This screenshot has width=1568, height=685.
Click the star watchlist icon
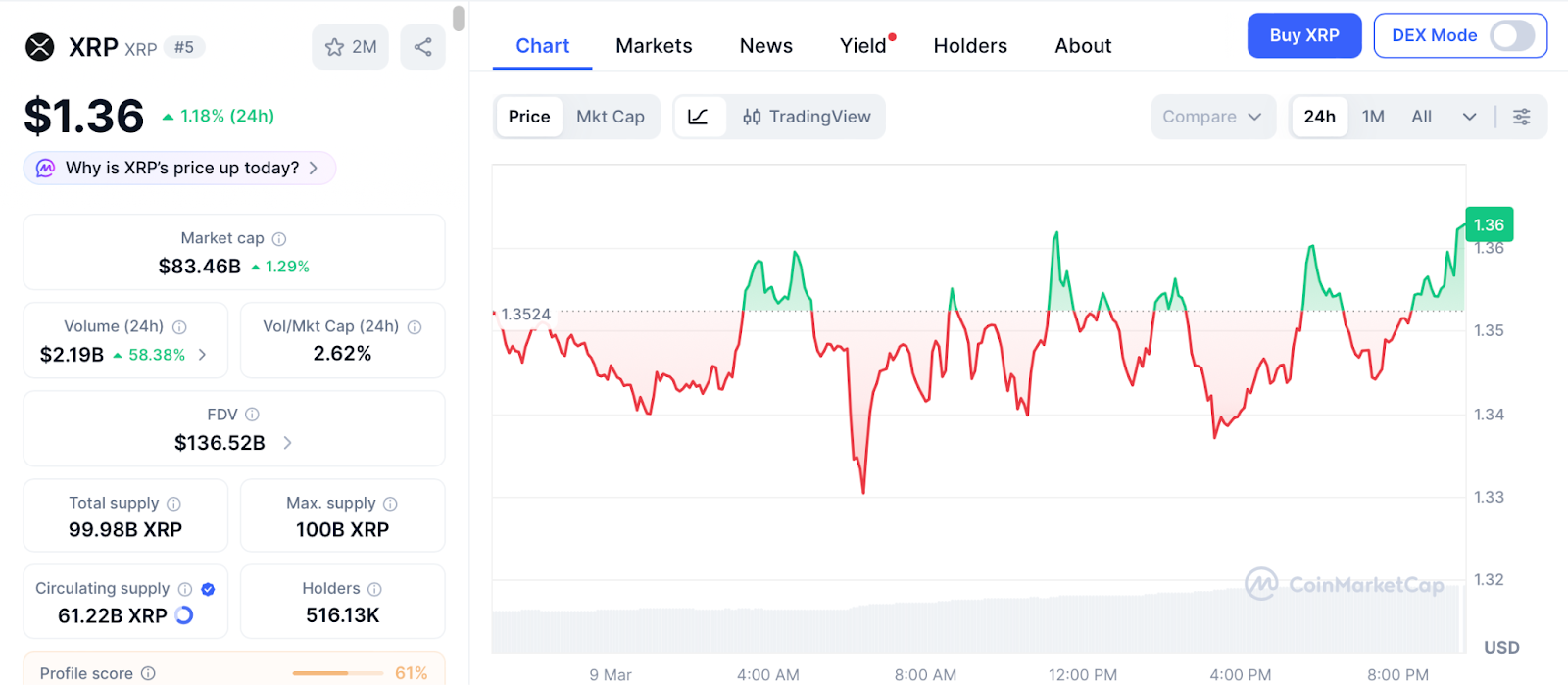click(335, 47)
